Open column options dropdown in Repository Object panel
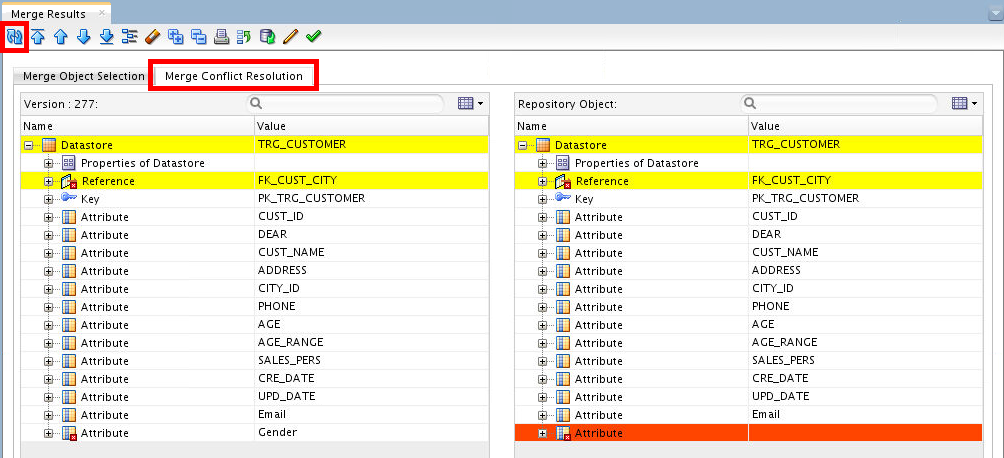 pyautogui.click(x=965, y=103)
